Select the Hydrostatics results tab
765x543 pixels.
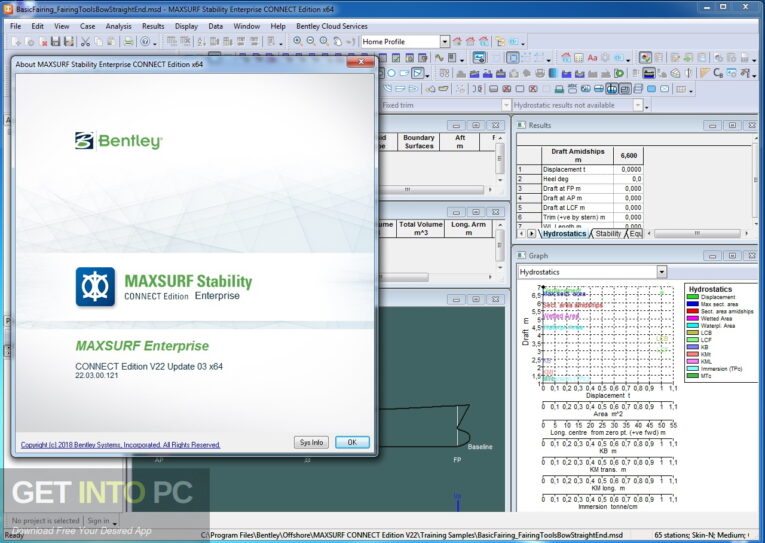point(564,234)
